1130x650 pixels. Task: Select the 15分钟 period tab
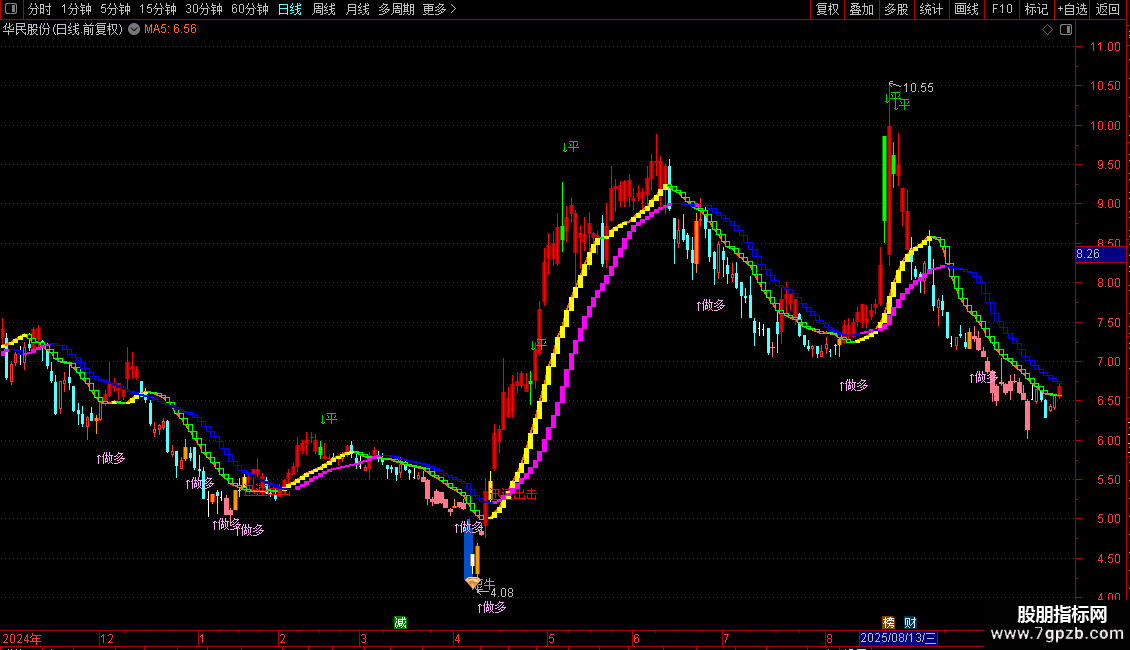coord(157,9)
